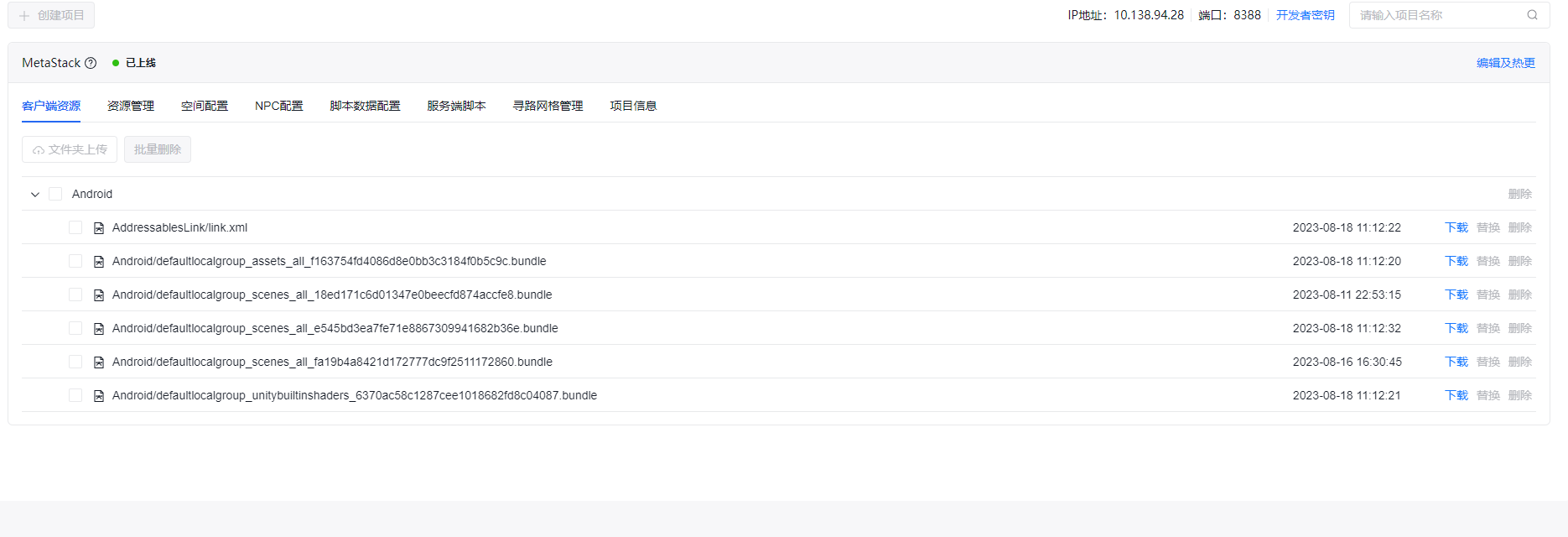Click the cloud upload icon for folder upload
The image size is (1568, 537).
click(39, 150)
